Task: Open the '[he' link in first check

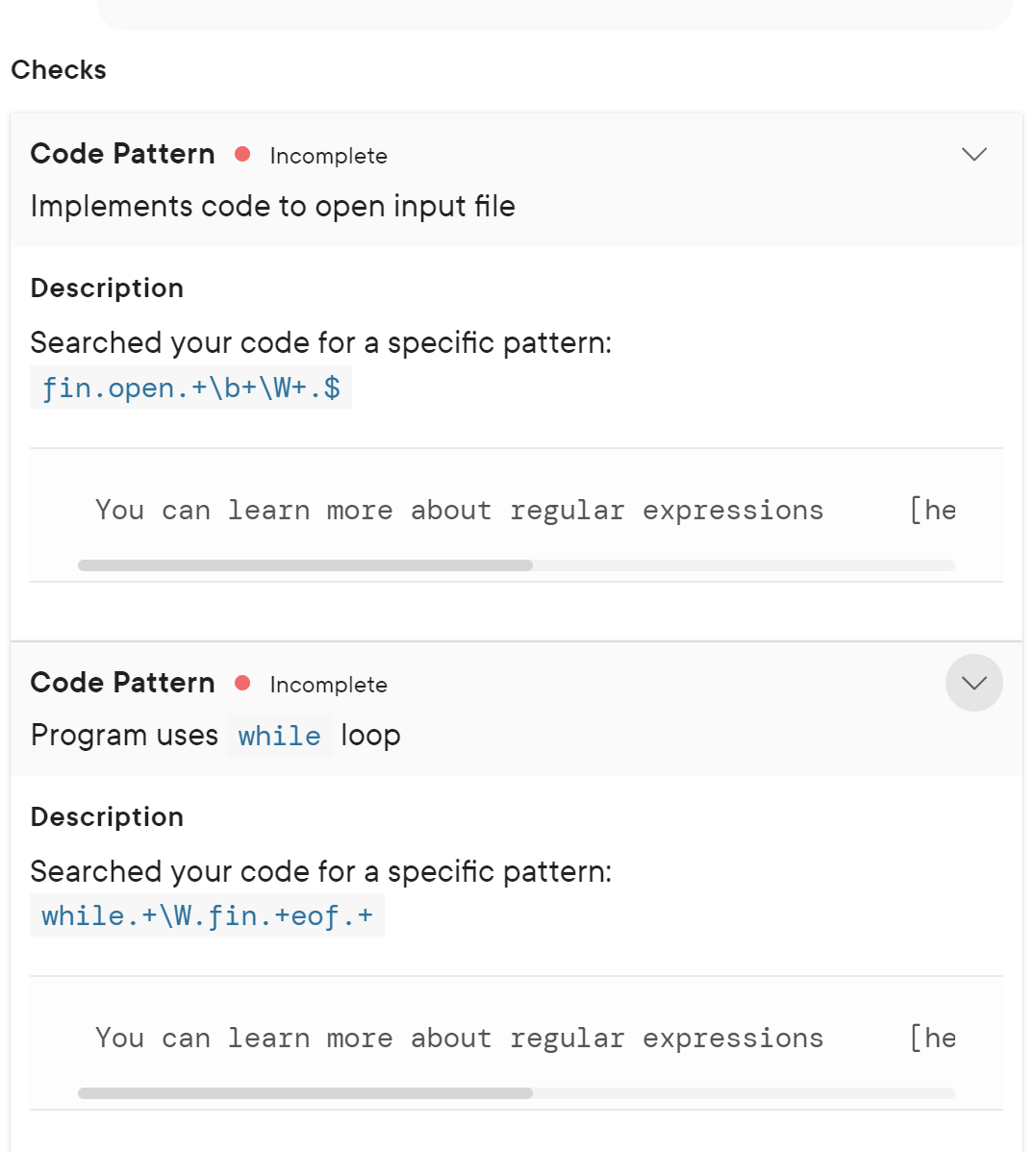Action: 932,510
